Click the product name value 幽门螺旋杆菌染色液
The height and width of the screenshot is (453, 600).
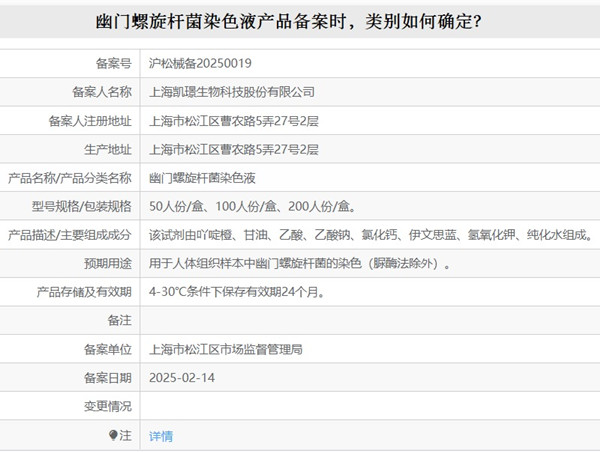pyautogui.click(x=202, y=178)
